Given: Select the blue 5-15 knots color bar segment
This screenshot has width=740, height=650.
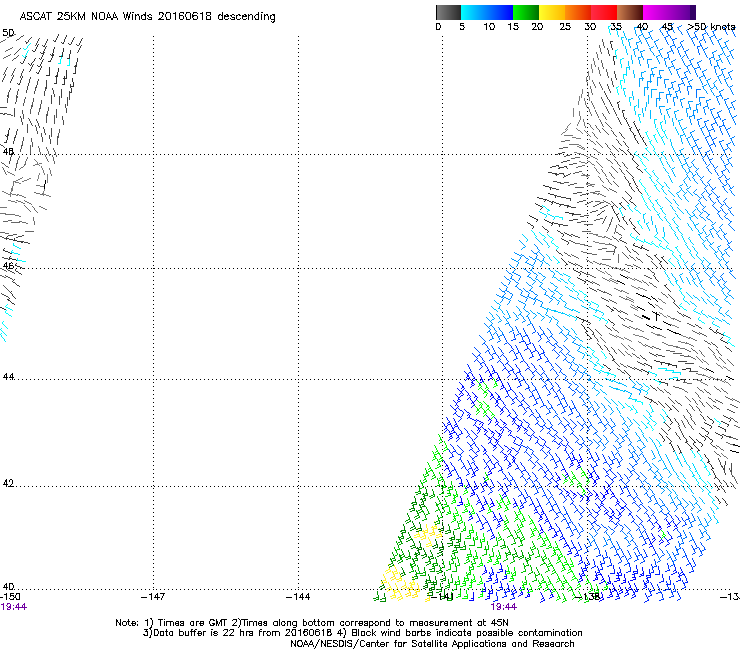Looking at the screenshot, I should [487, 12].
